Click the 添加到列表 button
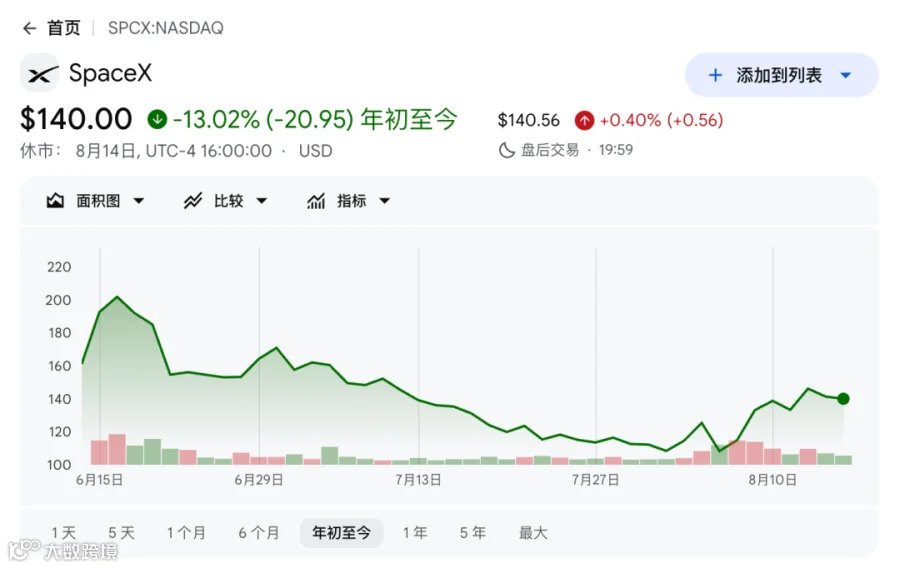The image size is (900, 568). click(x=781, y=75)
